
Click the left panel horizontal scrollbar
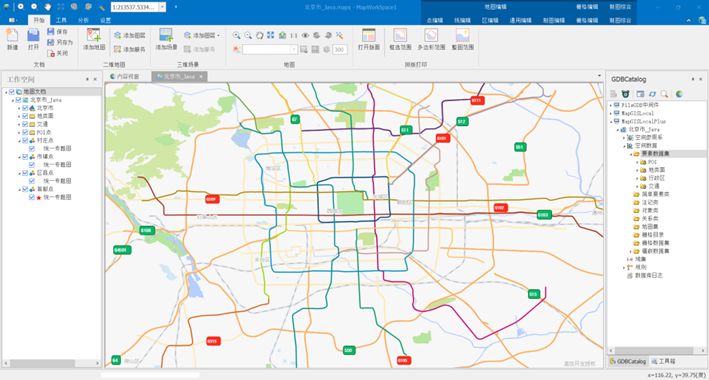click(52, 363)
